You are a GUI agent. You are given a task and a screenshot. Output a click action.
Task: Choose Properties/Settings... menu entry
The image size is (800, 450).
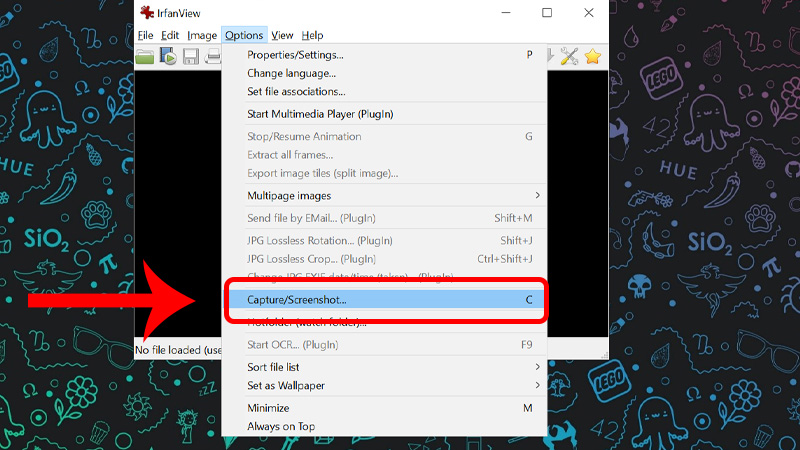coord(384,55)
